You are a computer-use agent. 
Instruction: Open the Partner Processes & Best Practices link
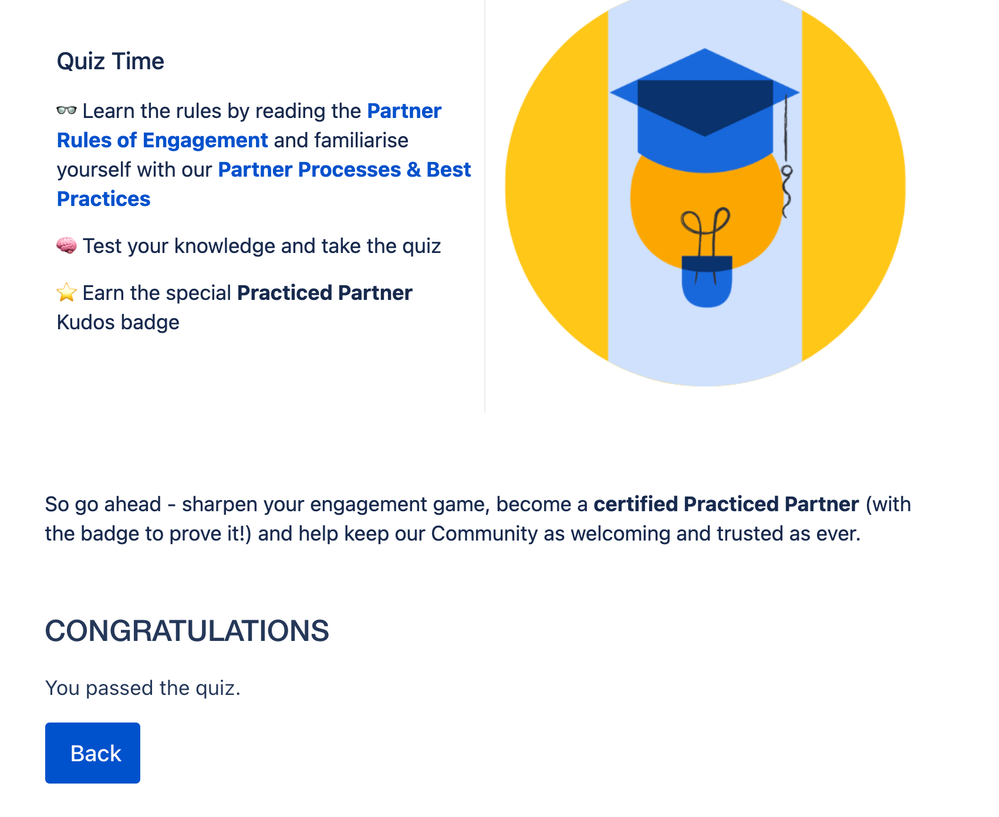344,169
